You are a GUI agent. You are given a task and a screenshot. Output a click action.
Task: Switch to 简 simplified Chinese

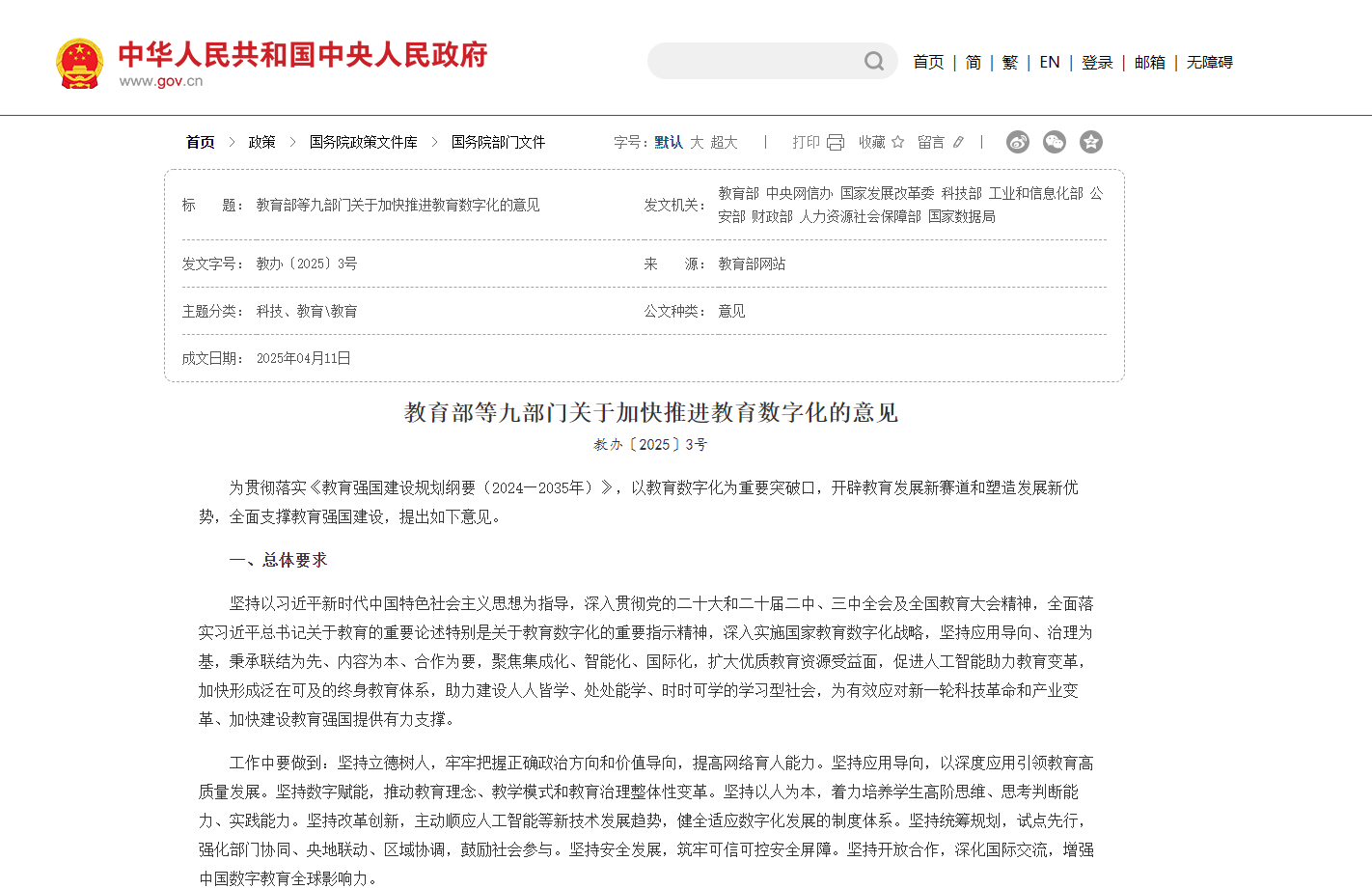click(x=974, y=62)
